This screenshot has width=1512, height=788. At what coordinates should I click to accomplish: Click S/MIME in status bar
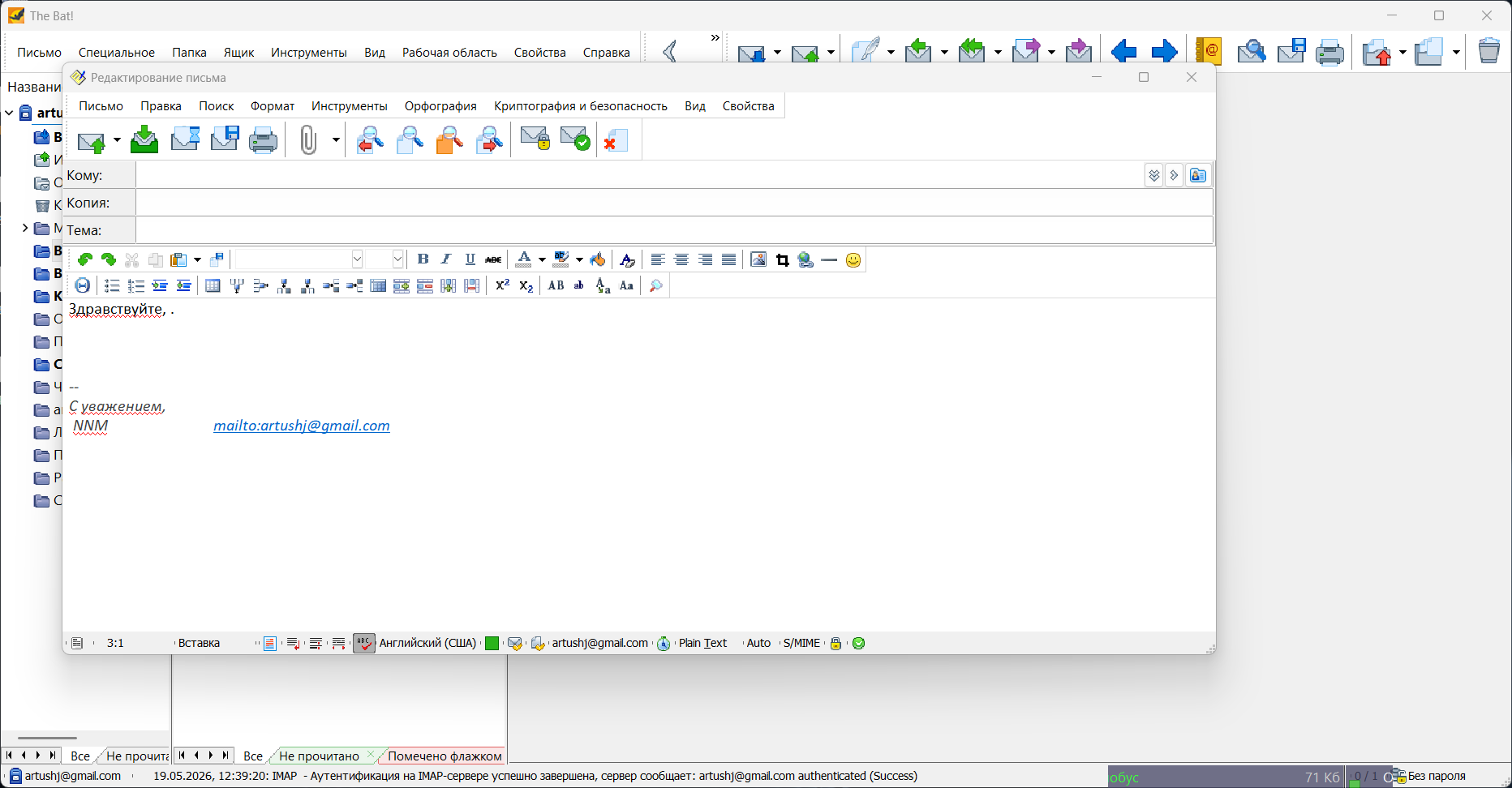coord(801,643)
